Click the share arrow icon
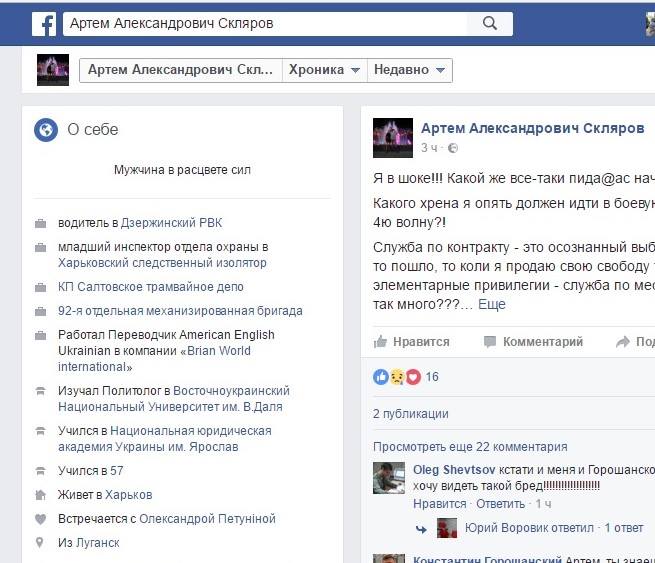Screen dimensions: 655x563 point(622,342)
